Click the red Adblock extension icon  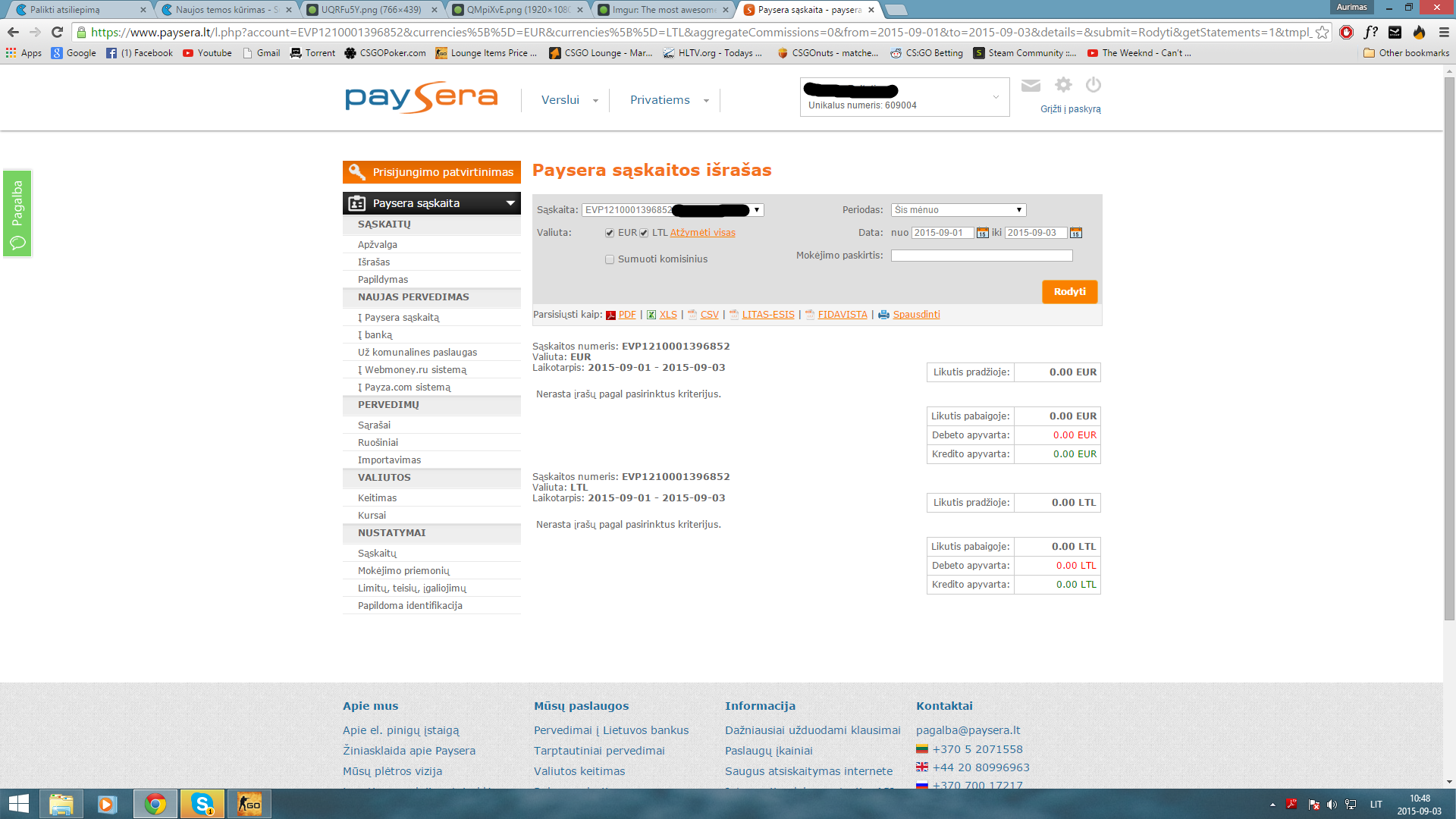(x=1346, y=32)
